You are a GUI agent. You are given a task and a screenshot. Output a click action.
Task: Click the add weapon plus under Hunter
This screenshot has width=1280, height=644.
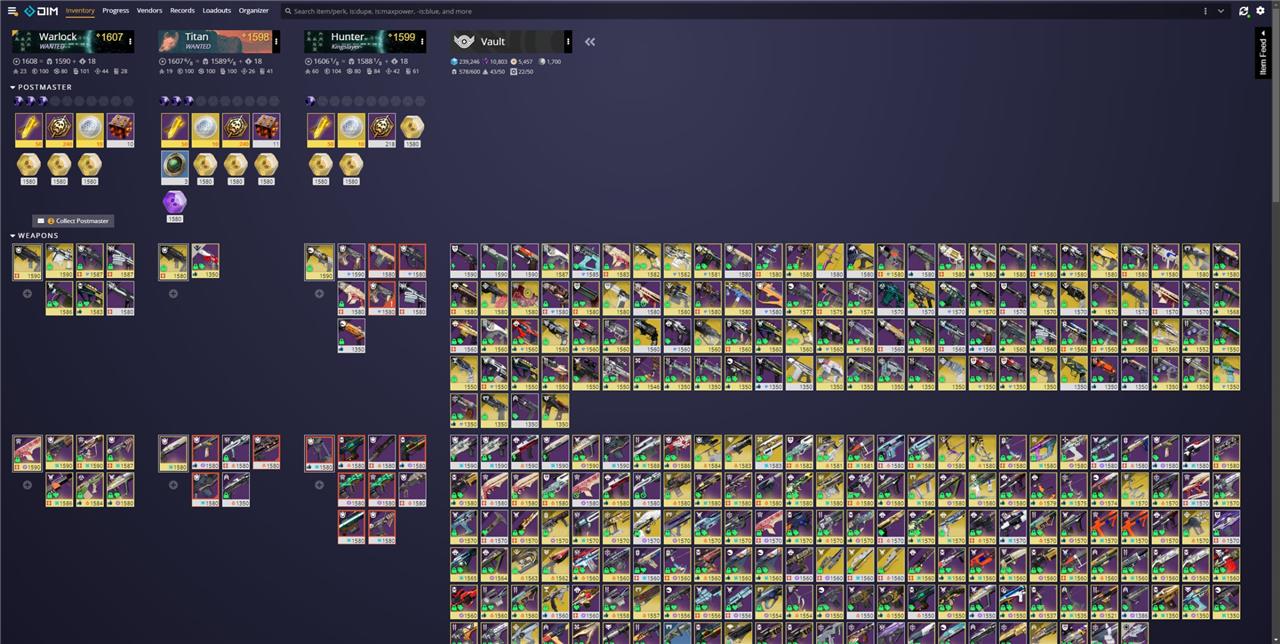[x=319, y=294]
